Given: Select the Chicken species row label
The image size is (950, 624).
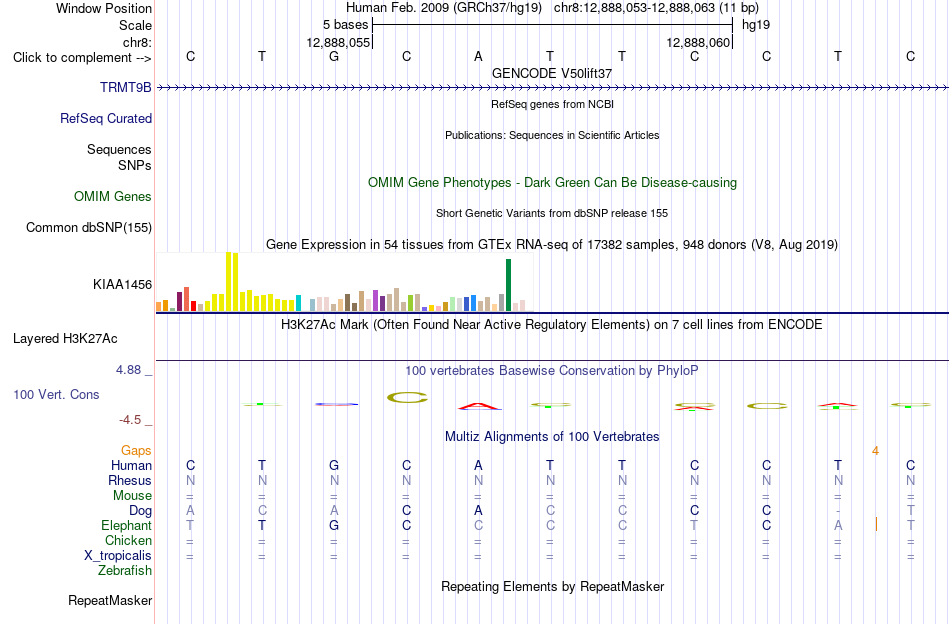Looking at the screenshot, I should 128,540.
